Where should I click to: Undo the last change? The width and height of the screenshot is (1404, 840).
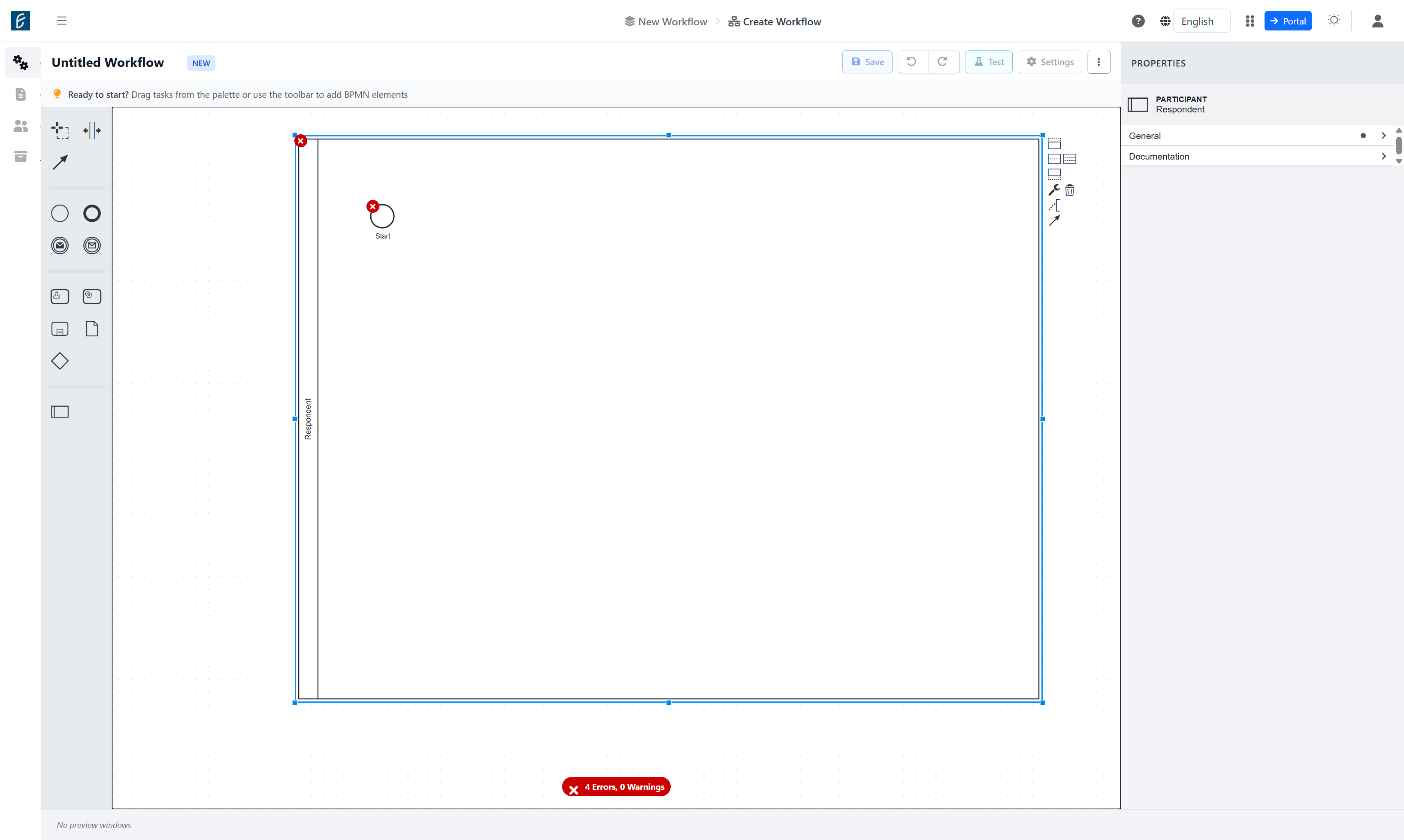[912, 62]
